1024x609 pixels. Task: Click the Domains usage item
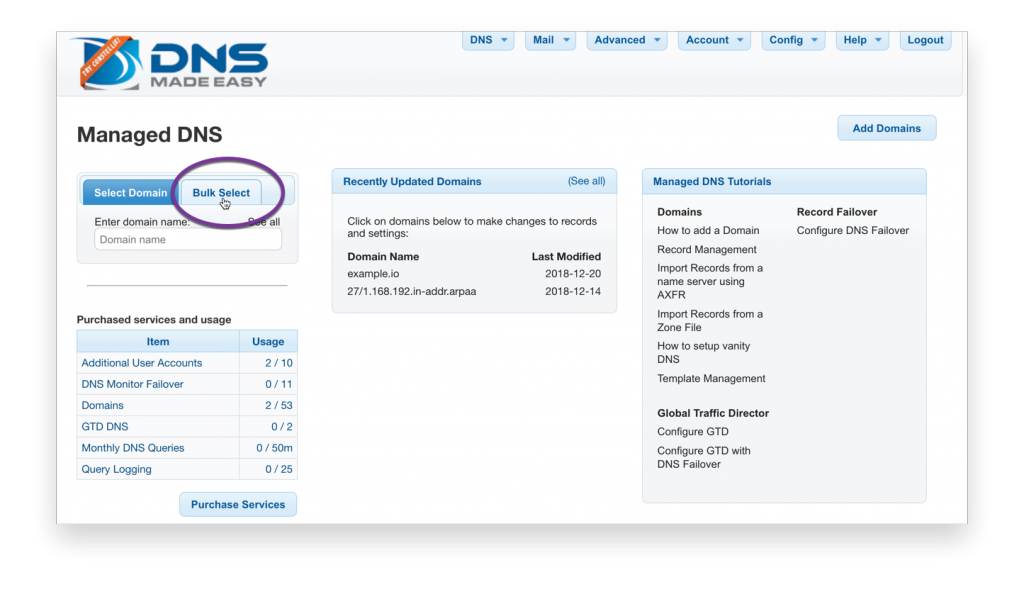(x=102, y=405)
